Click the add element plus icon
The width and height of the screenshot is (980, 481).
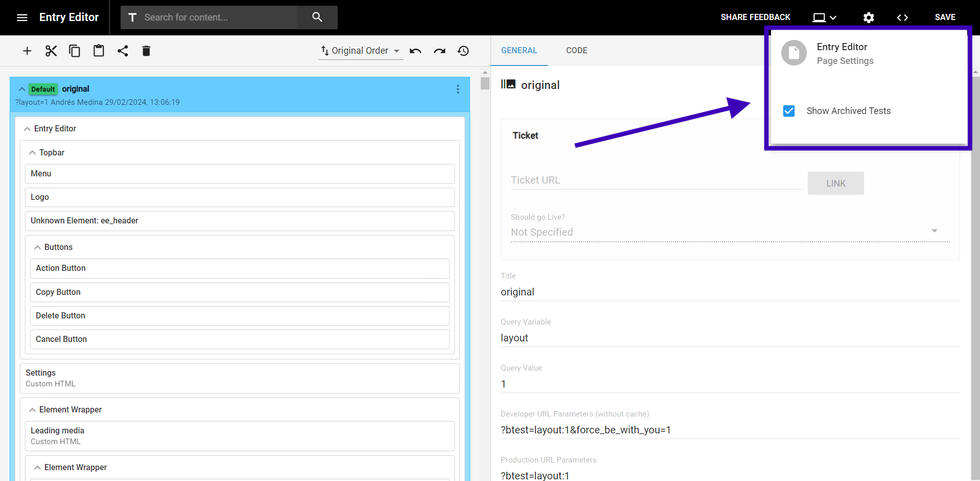click(27, 51)
